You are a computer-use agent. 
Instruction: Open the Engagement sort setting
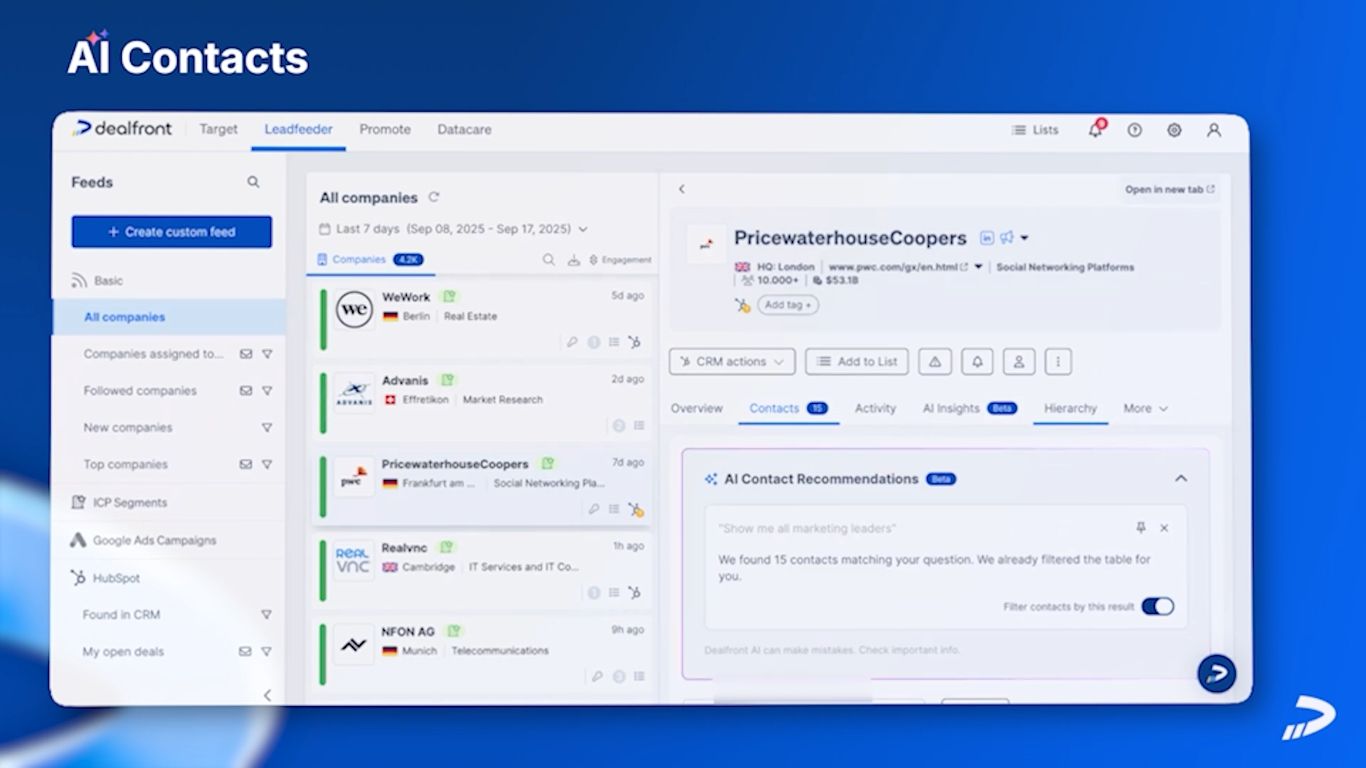tap(620, 260)
